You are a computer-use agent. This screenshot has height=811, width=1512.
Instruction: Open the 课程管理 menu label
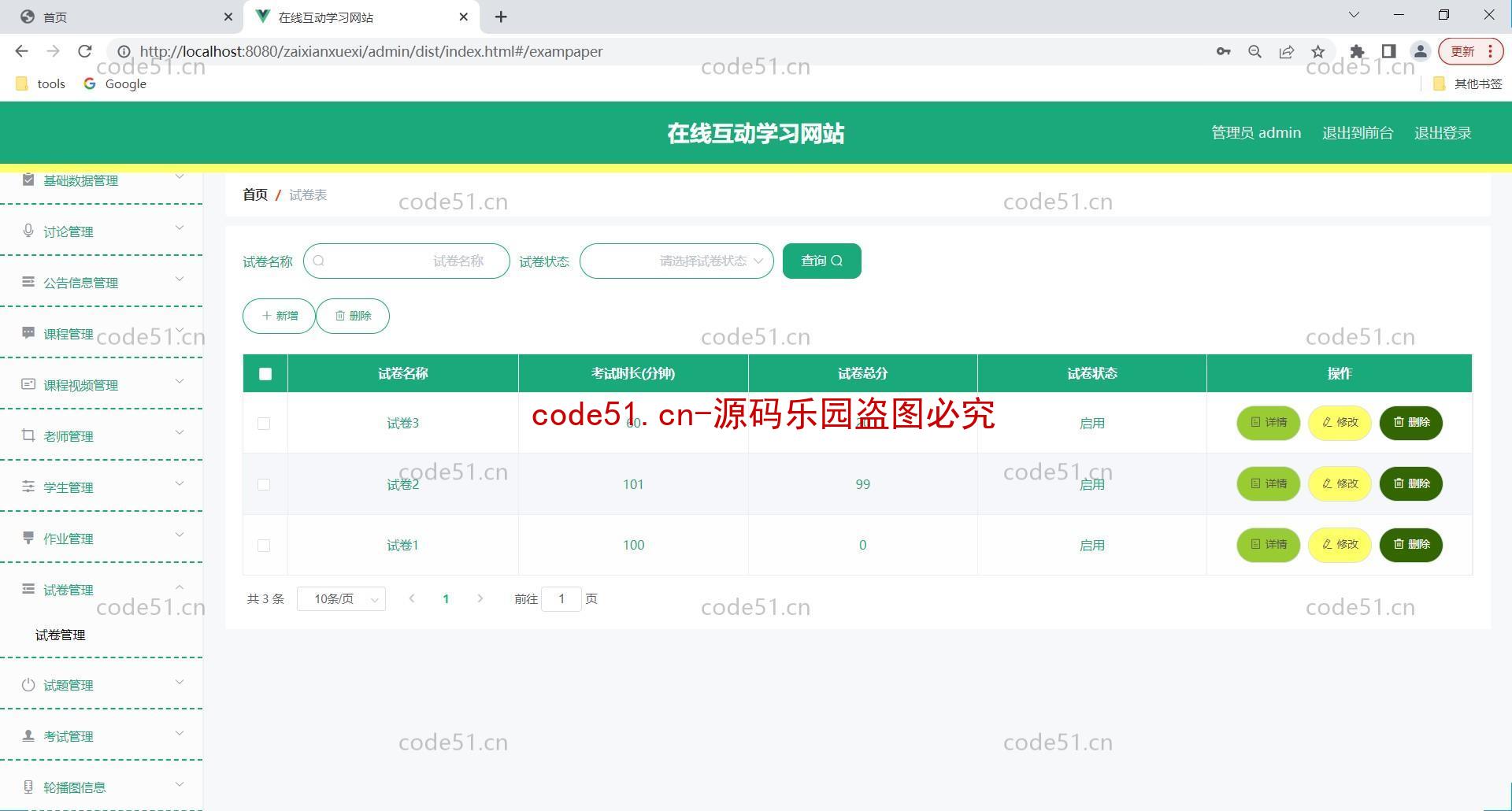[69, 334]
